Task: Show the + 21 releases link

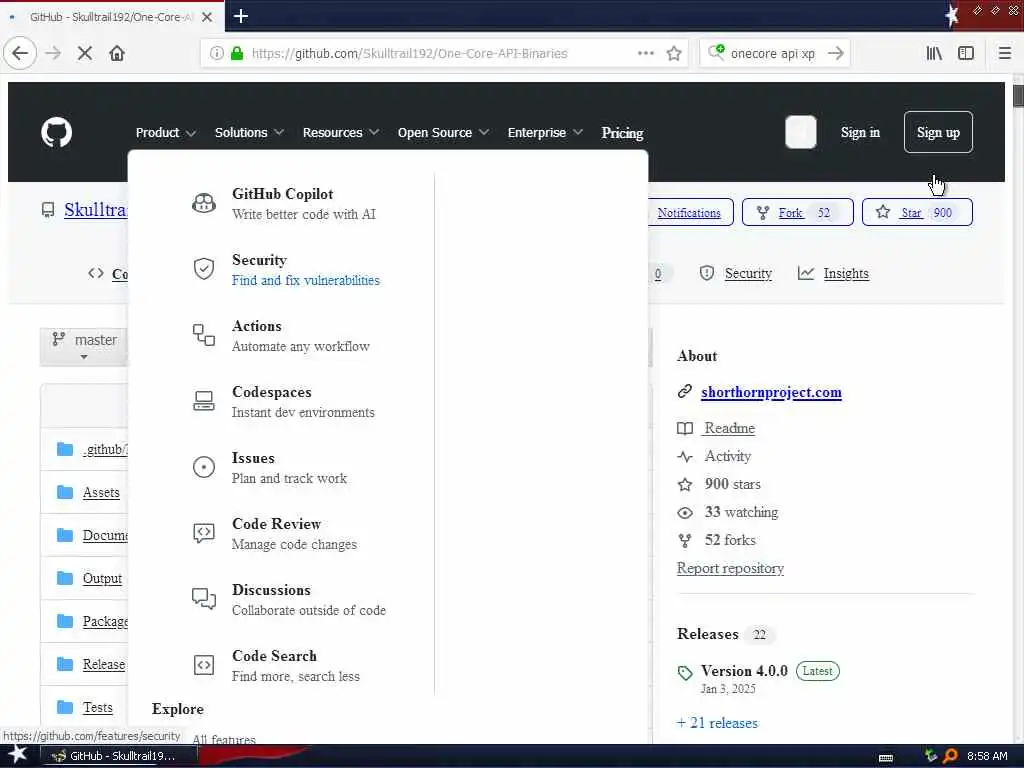Action: pos(717,723)
